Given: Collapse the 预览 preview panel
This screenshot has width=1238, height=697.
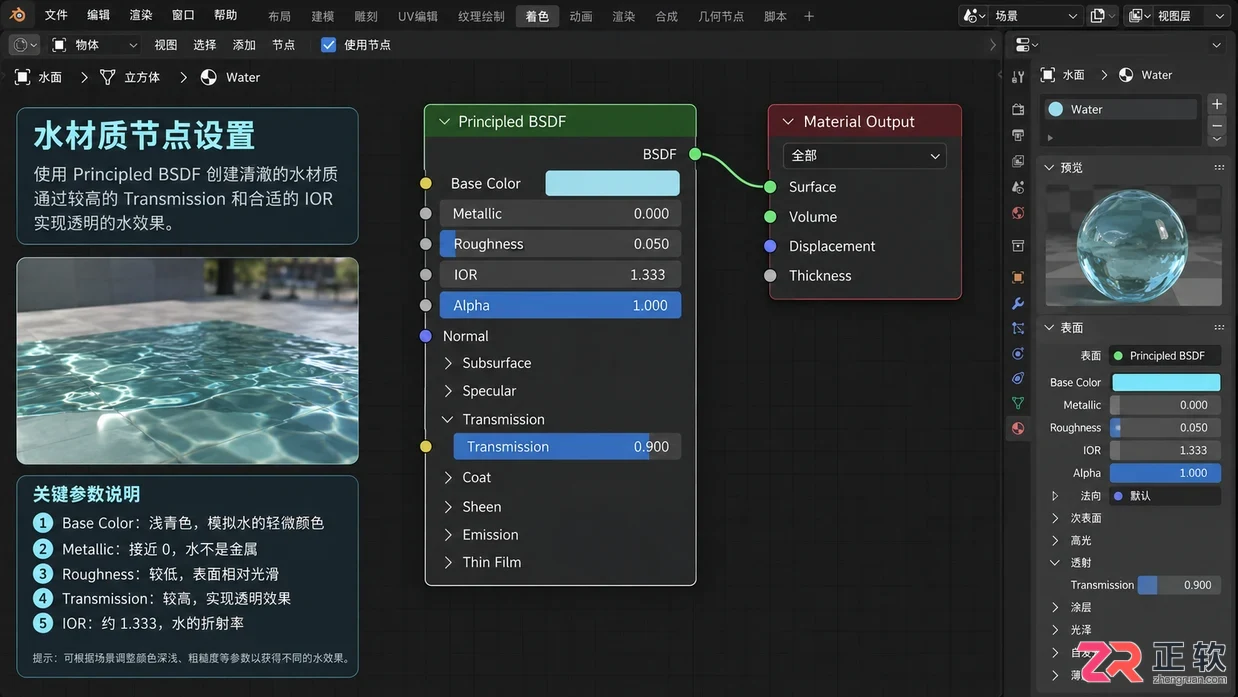Looking at the screenshot, I should tap(1049, 167).
